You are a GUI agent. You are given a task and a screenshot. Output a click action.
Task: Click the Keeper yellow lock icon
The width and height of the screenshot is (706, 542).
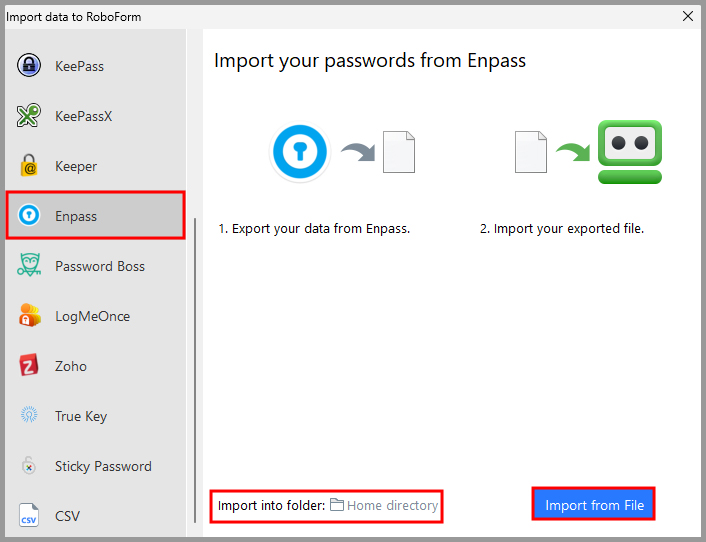click(x=29, y=166)
